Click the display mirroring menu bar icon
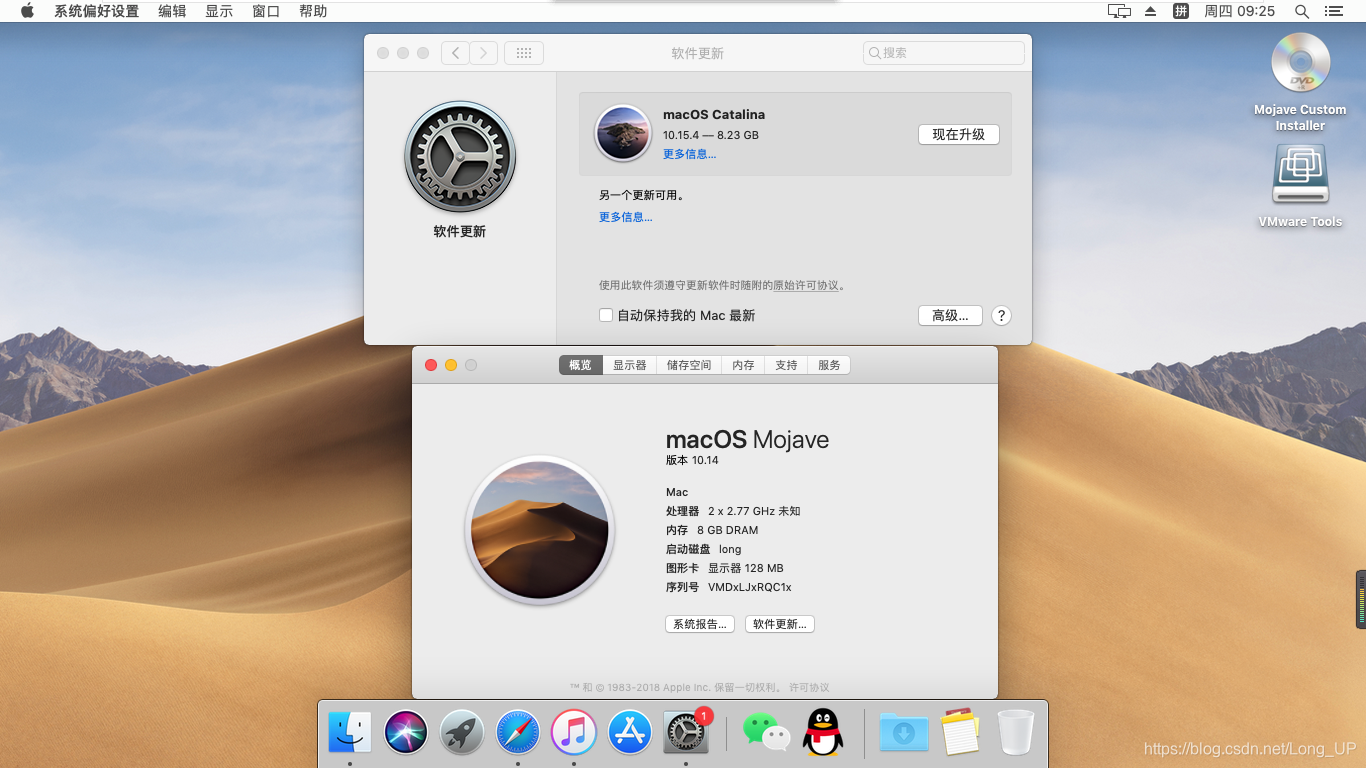 coord(1119,11)
